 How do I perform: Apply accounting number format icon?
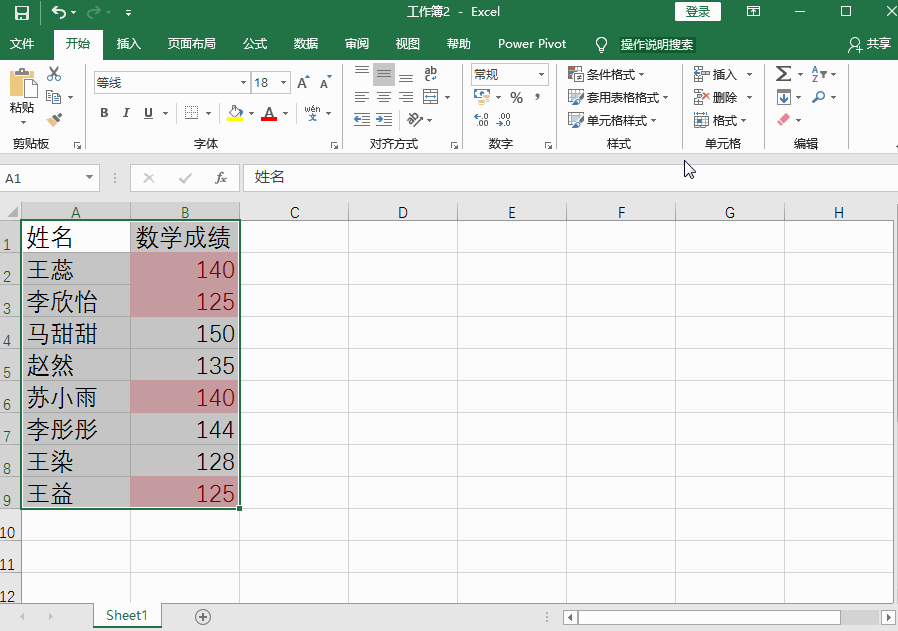pos(482,97)
